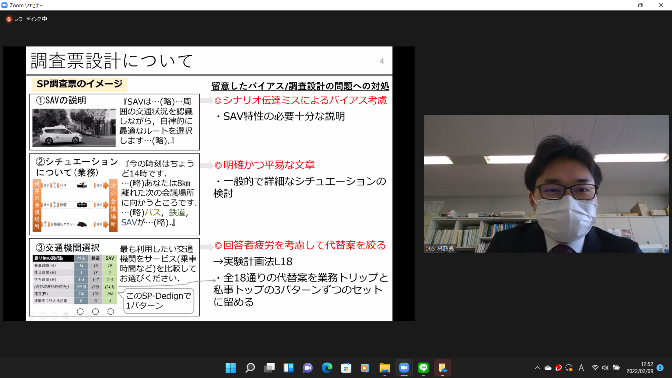Open the Widgets panel icon
The width and height of the screenshot is (672, 378).
(x=288, y=368)
